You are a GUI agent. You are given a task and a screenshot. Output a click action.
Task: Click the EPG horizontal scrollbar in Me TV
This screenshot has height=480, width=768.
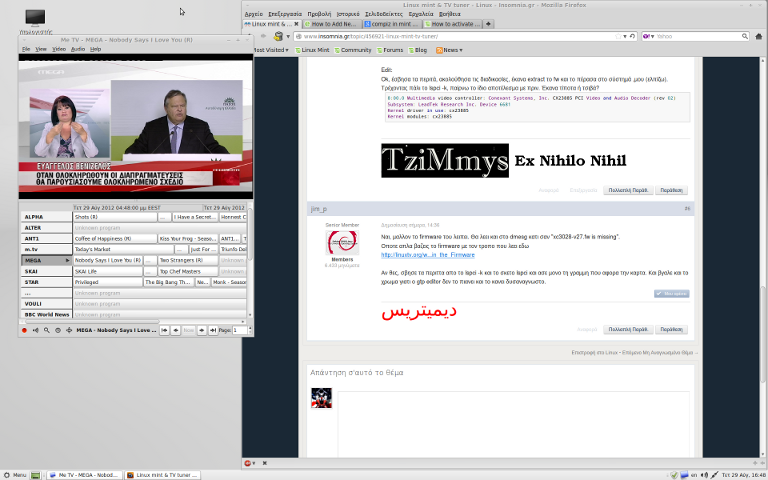click(91, 322)
